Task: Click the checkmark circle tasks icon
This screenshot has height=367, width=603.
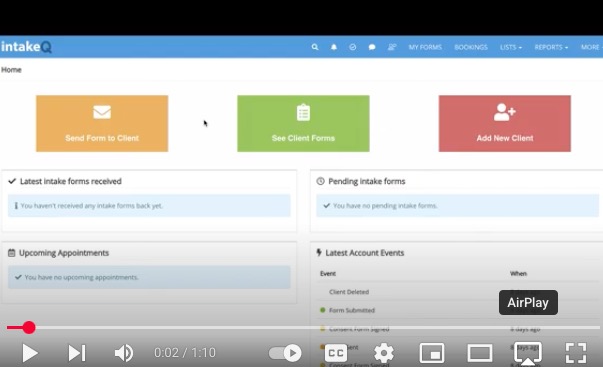Action: (353, 47)
